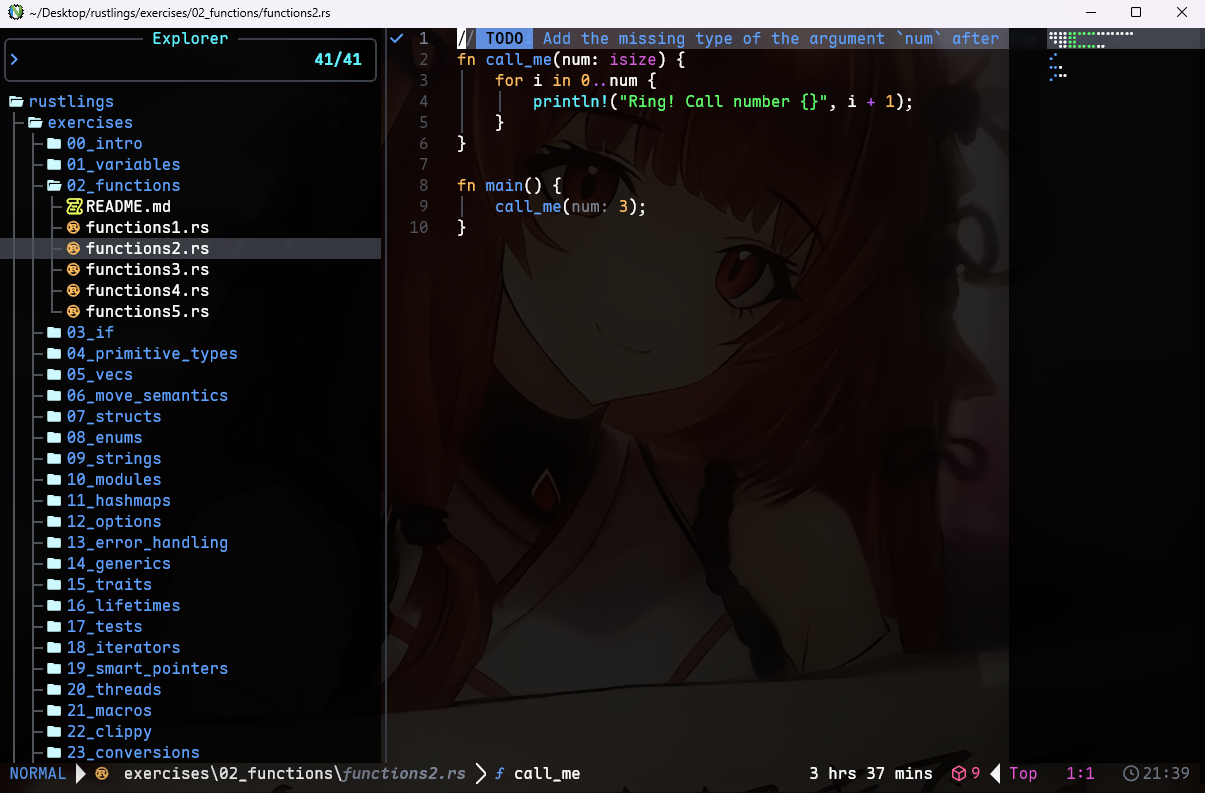Expand the 19_smart_pointers folder
Viewport: 1205px width, 793px height.
[147, 669]
